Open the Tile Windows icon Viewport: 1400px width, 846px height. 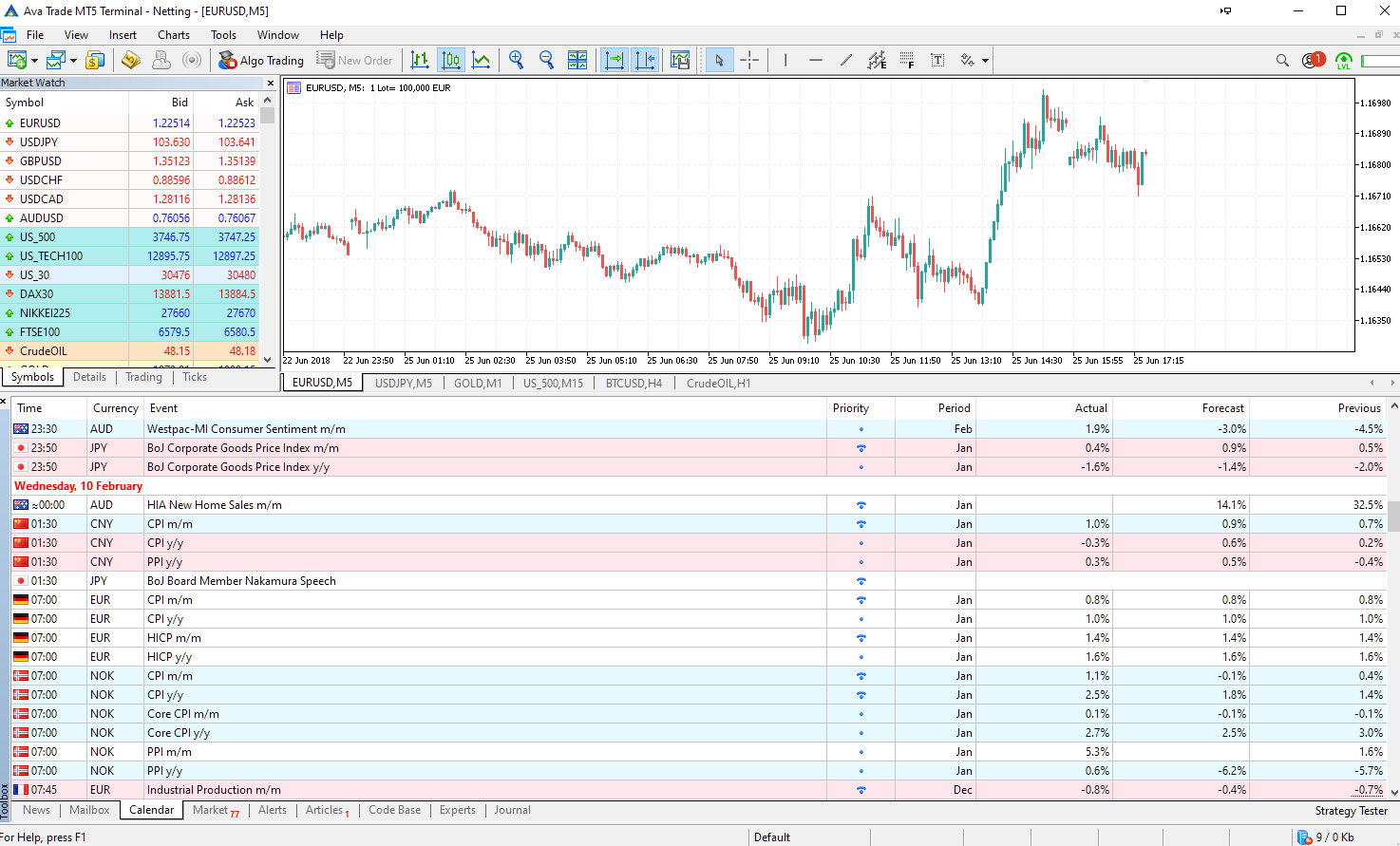coord(577,59)
